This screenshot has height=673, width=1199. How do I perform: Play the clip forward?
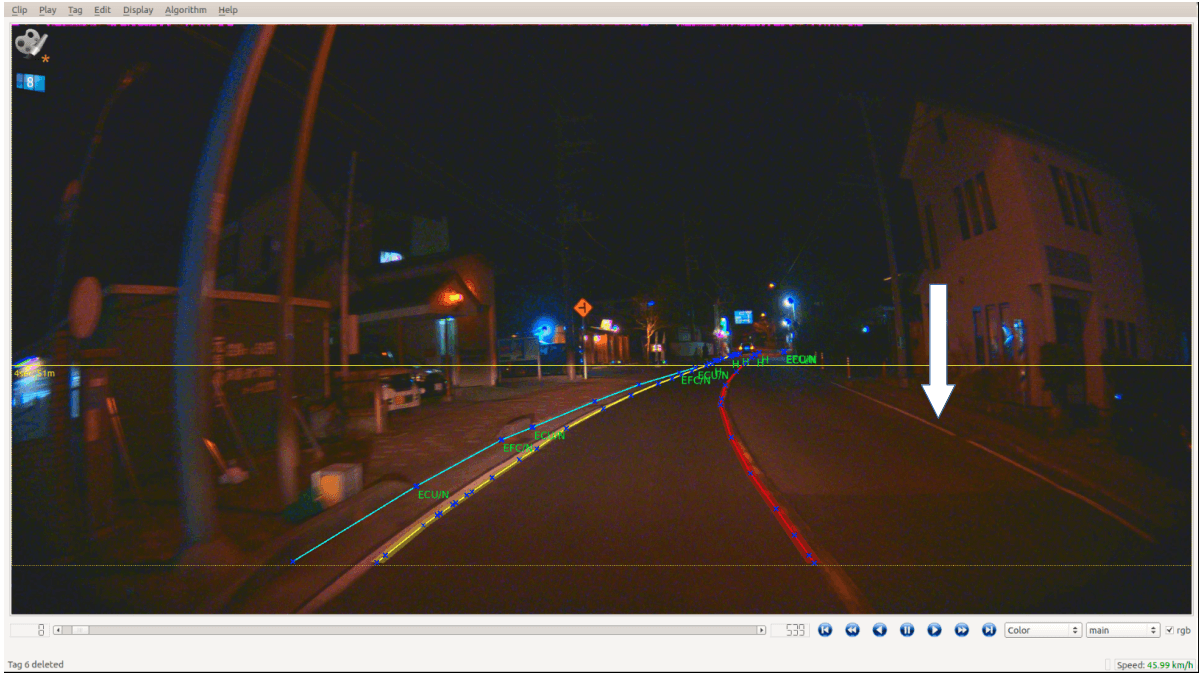pyautogui.click(x=934, y=629)
